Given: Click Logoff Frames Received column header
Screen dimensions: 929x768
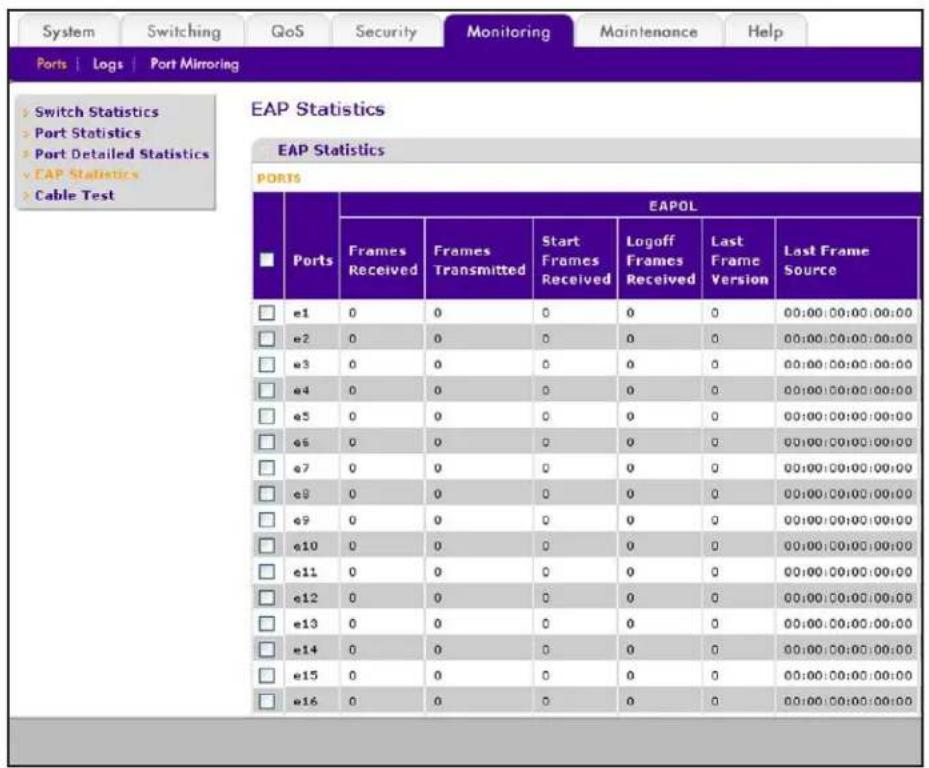Looking at the screenshot, I should (x=660, y=260).
